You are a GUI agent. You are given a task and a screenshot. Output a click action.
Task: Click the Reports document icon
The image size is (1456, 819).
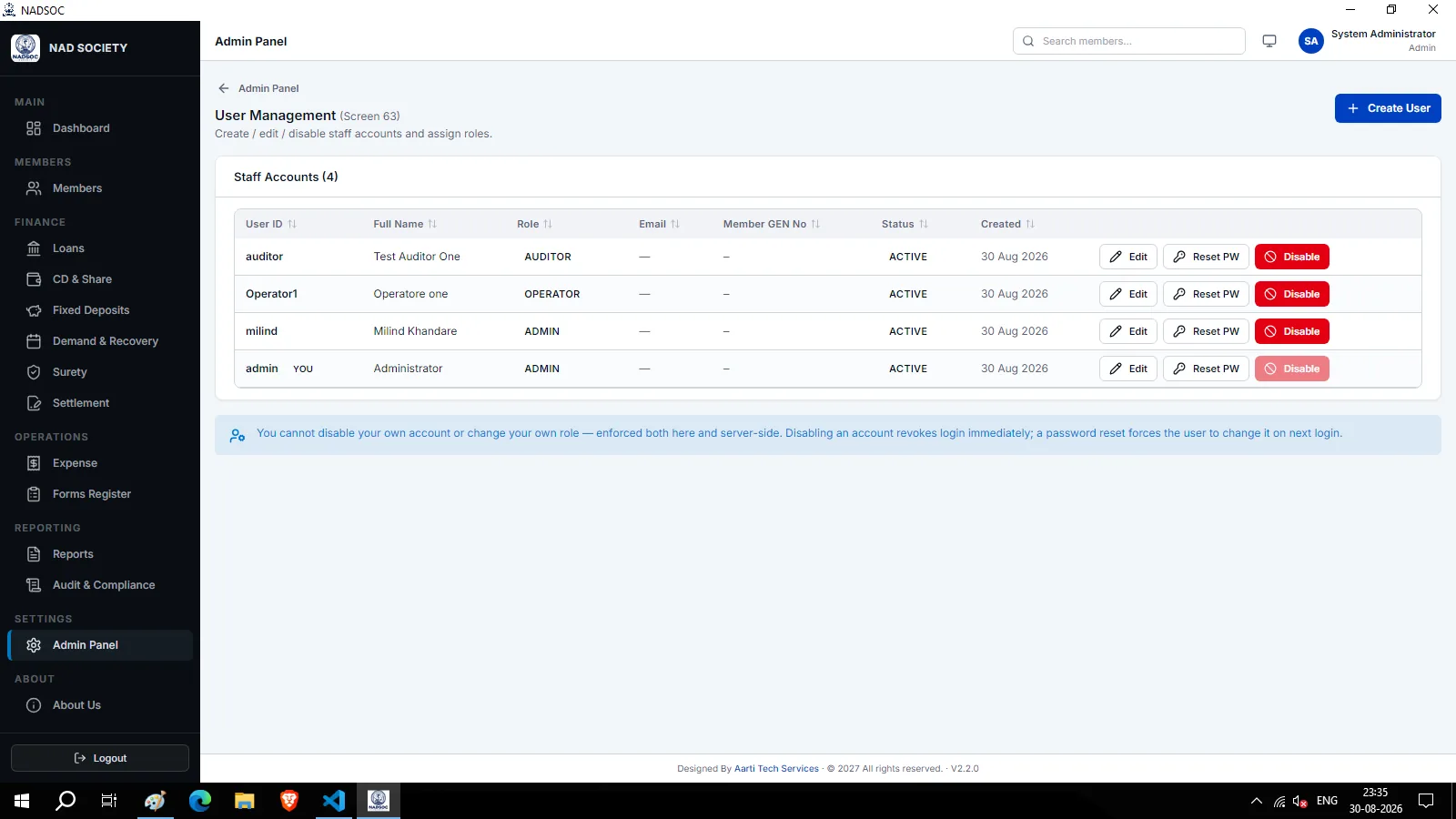point(34,554)
